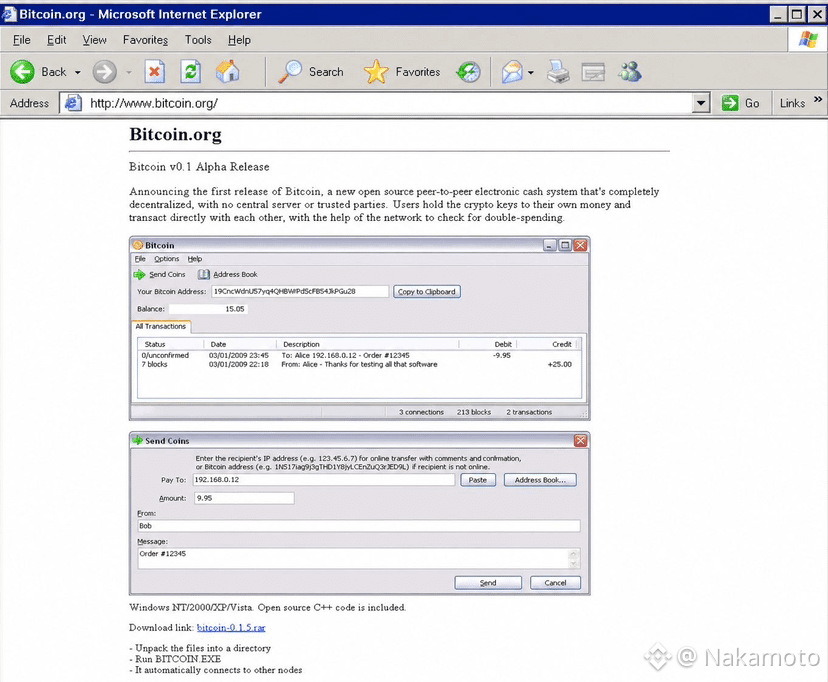Sort by the Status column header

[170, 344]
